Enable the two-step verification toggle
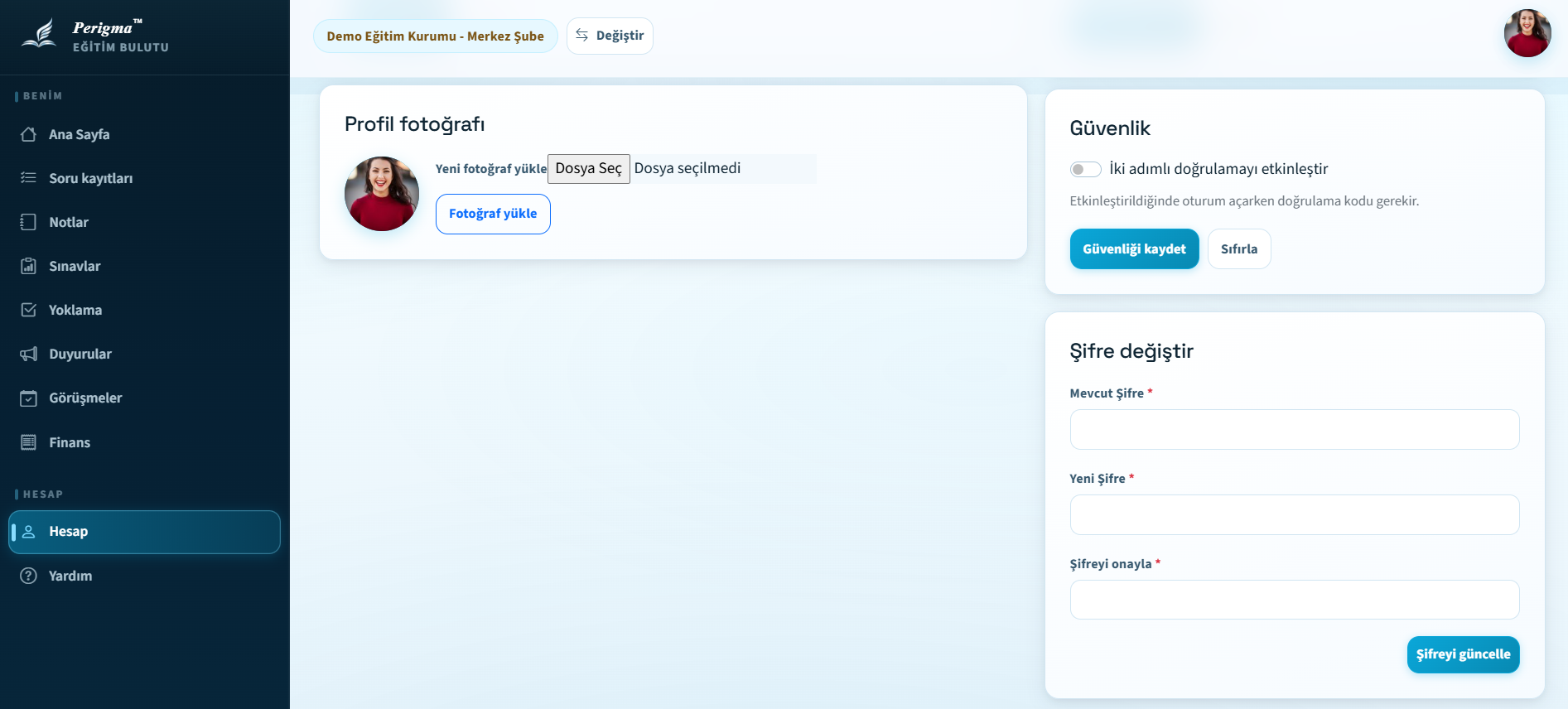Viewport: 1568px width, 709px height. coord(1085,169)
